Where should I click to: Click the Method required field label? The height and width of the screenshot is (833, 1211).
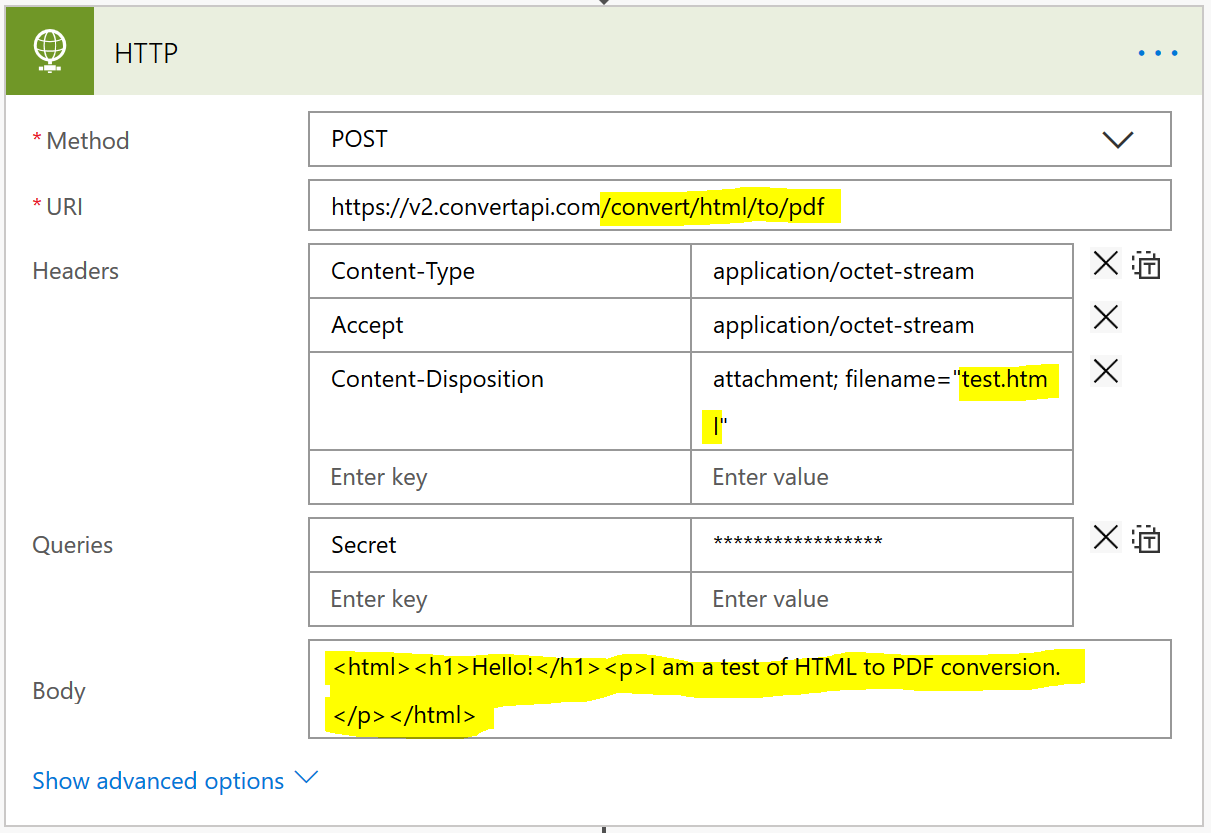tap(81, 140)
